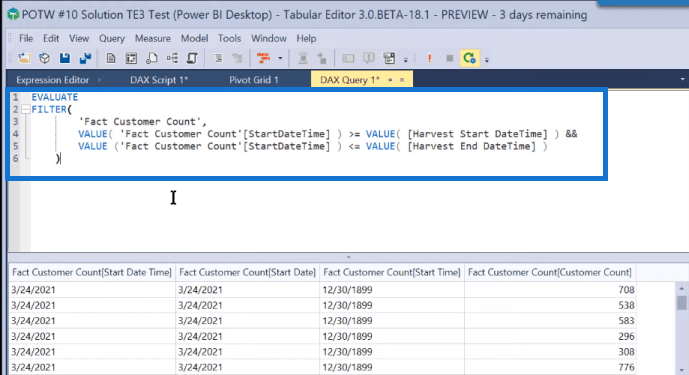Click the Fact Customer Count[Start Time] column header
Screen dimensions: 689x375
[392, 273]
